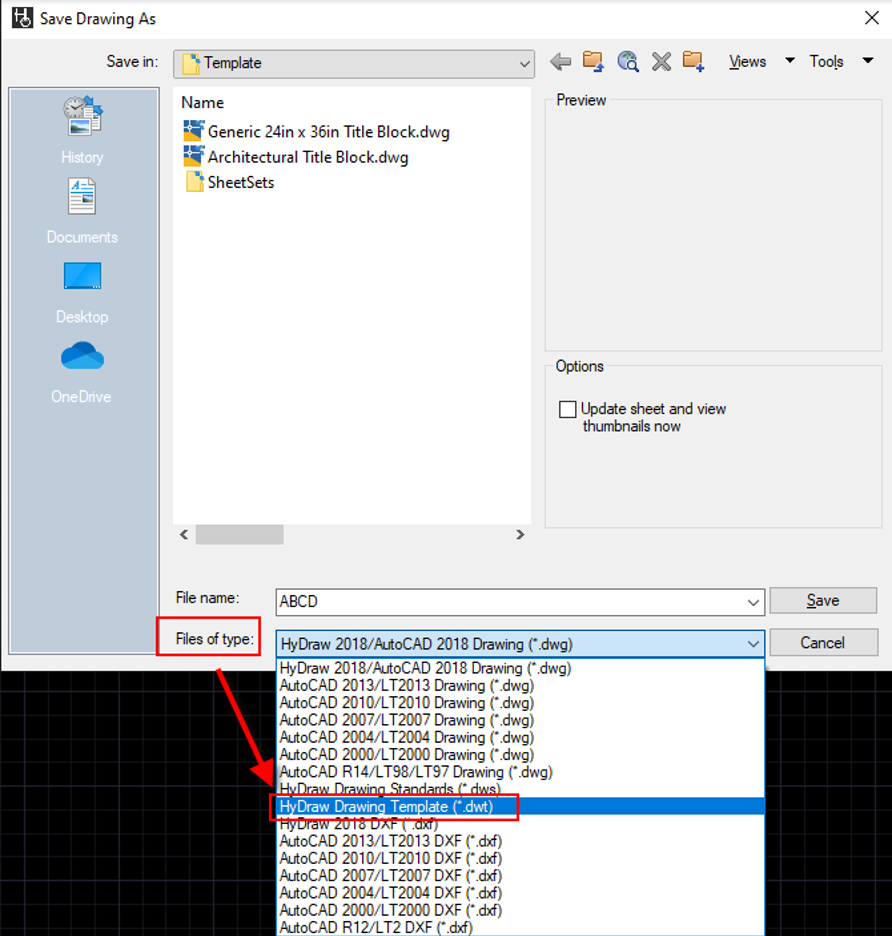Select AutoCAD 2010/LT2010 DXF (*.dxf)
892x936 pixels.
click(520, 858)
